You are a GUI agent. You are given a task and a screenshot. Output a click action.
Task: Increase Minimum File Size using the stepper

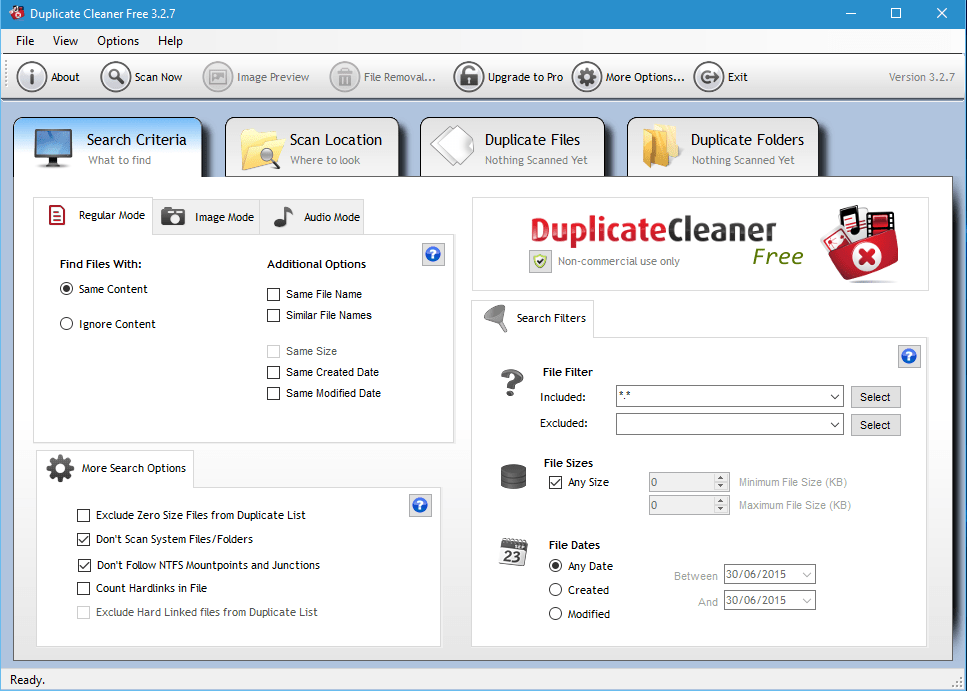(x=720, y=478)
